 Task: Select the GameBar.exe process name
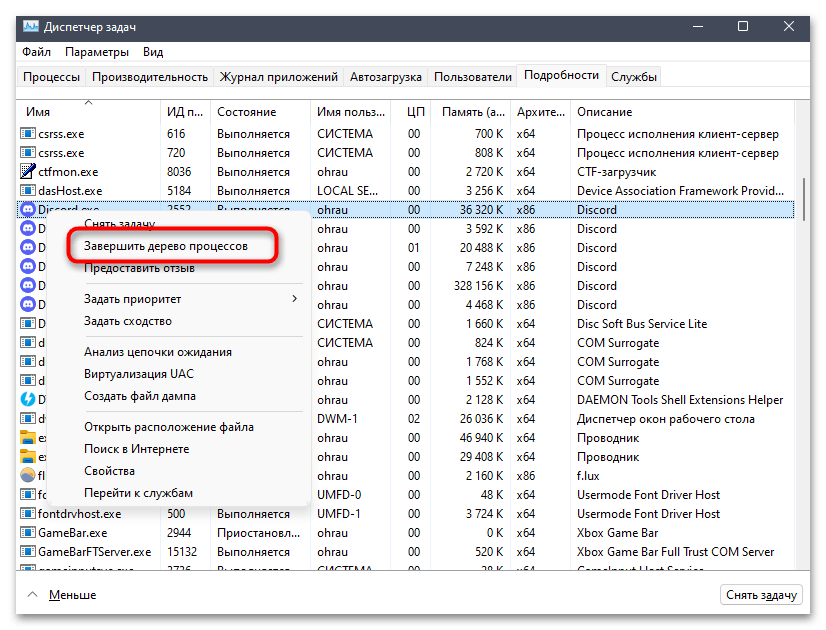tap(73, 533)
